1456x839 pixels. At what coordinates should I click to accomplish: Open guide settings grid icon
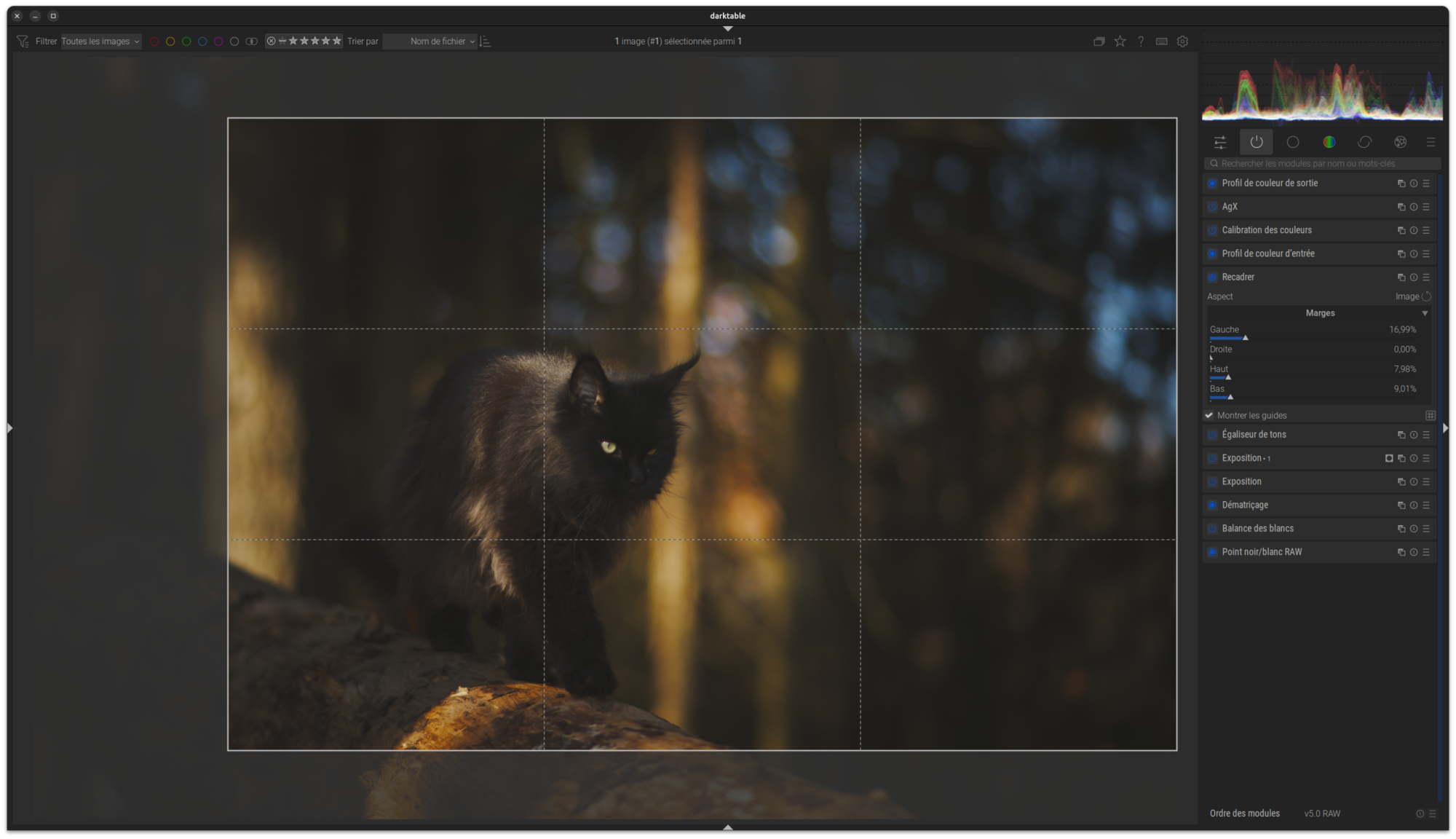click(x=1430, y=416)
